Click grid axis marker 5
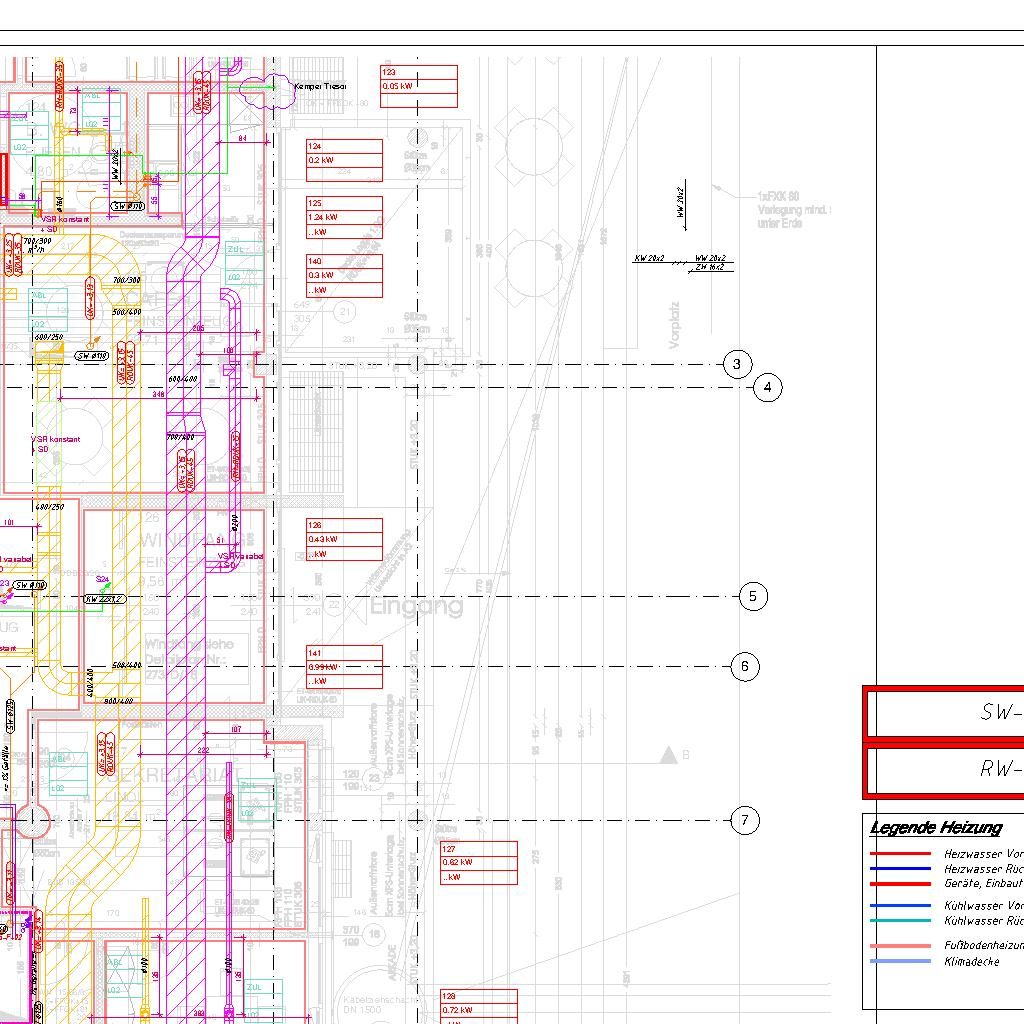The width and height of the screenshot is (1024, 1024). pos(753,597)
